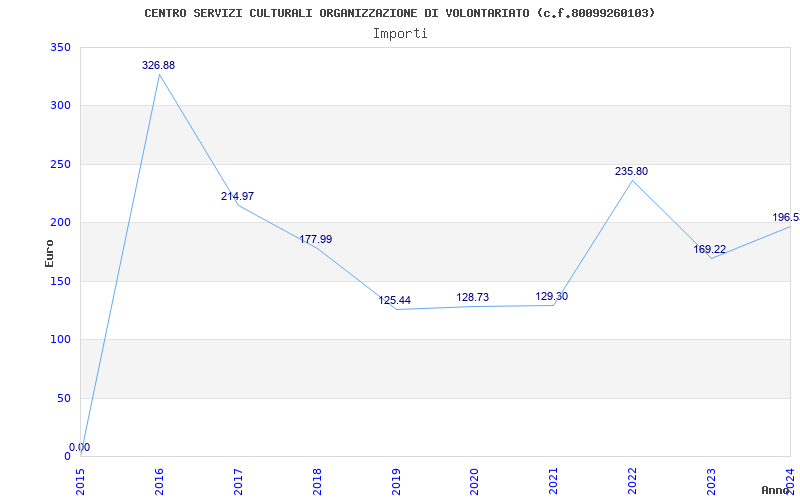Click the 250 y-axis tick label
The image size is (800, 500).
pos(60,164)
